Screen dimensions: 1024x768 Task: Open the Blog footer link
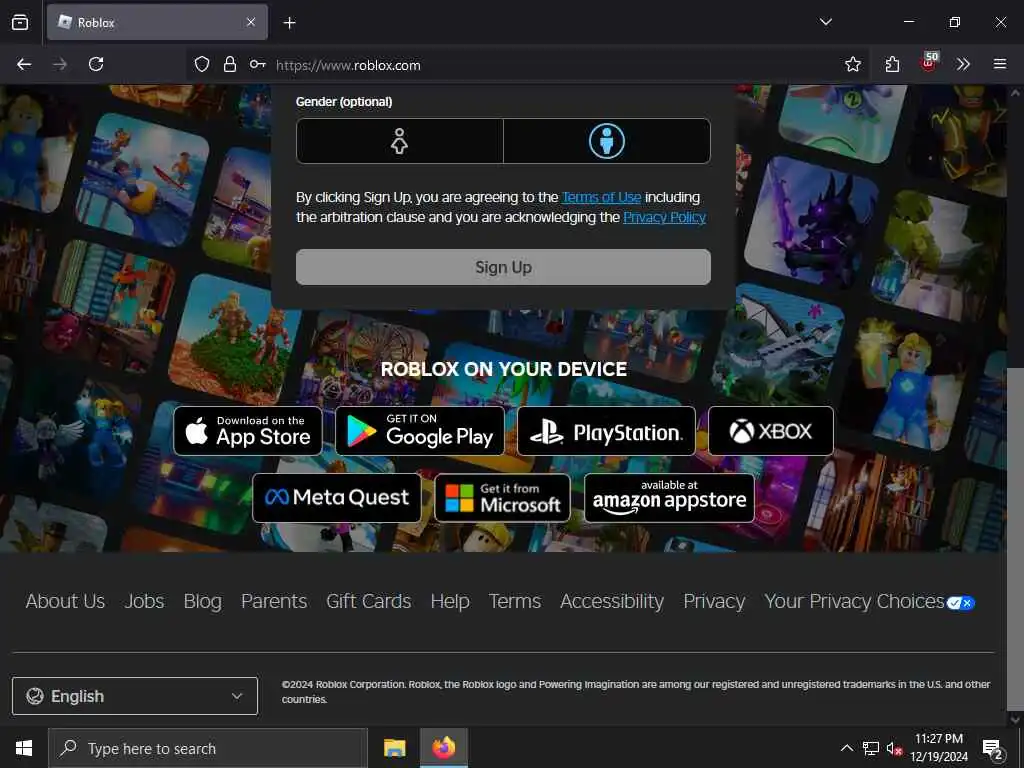[x=202, y=601]
